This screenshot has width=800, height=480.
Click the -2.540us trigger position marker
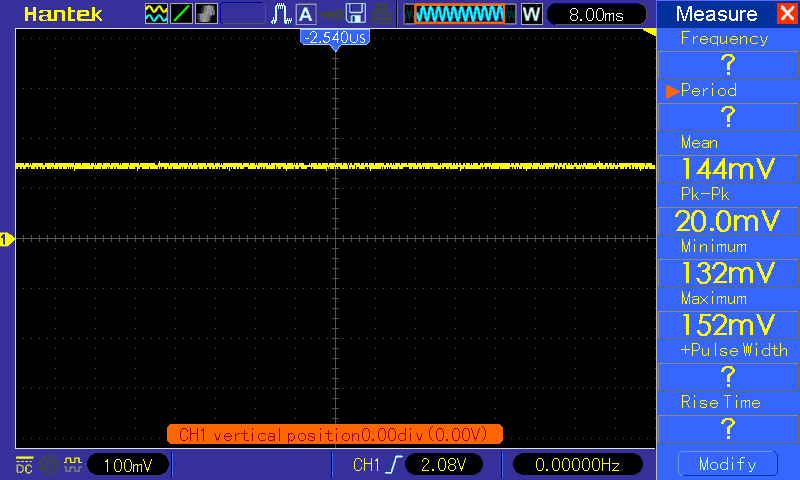(335, 38)
